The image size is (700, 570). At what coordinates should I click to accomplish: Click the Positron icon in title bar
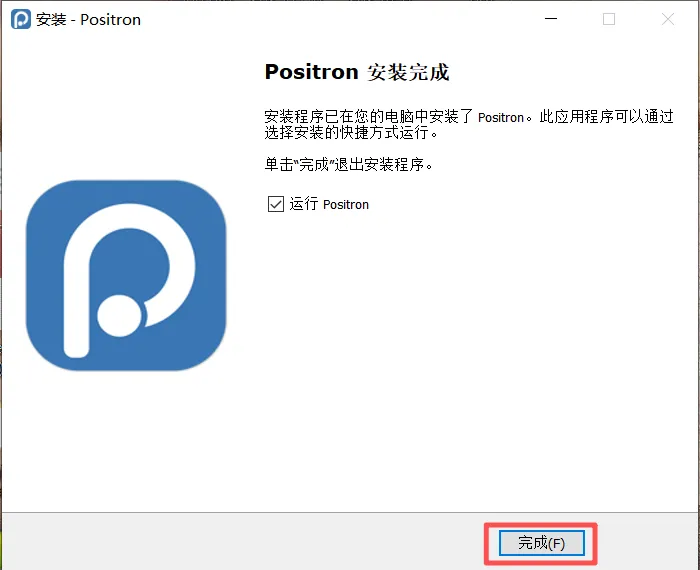(21, 19)
